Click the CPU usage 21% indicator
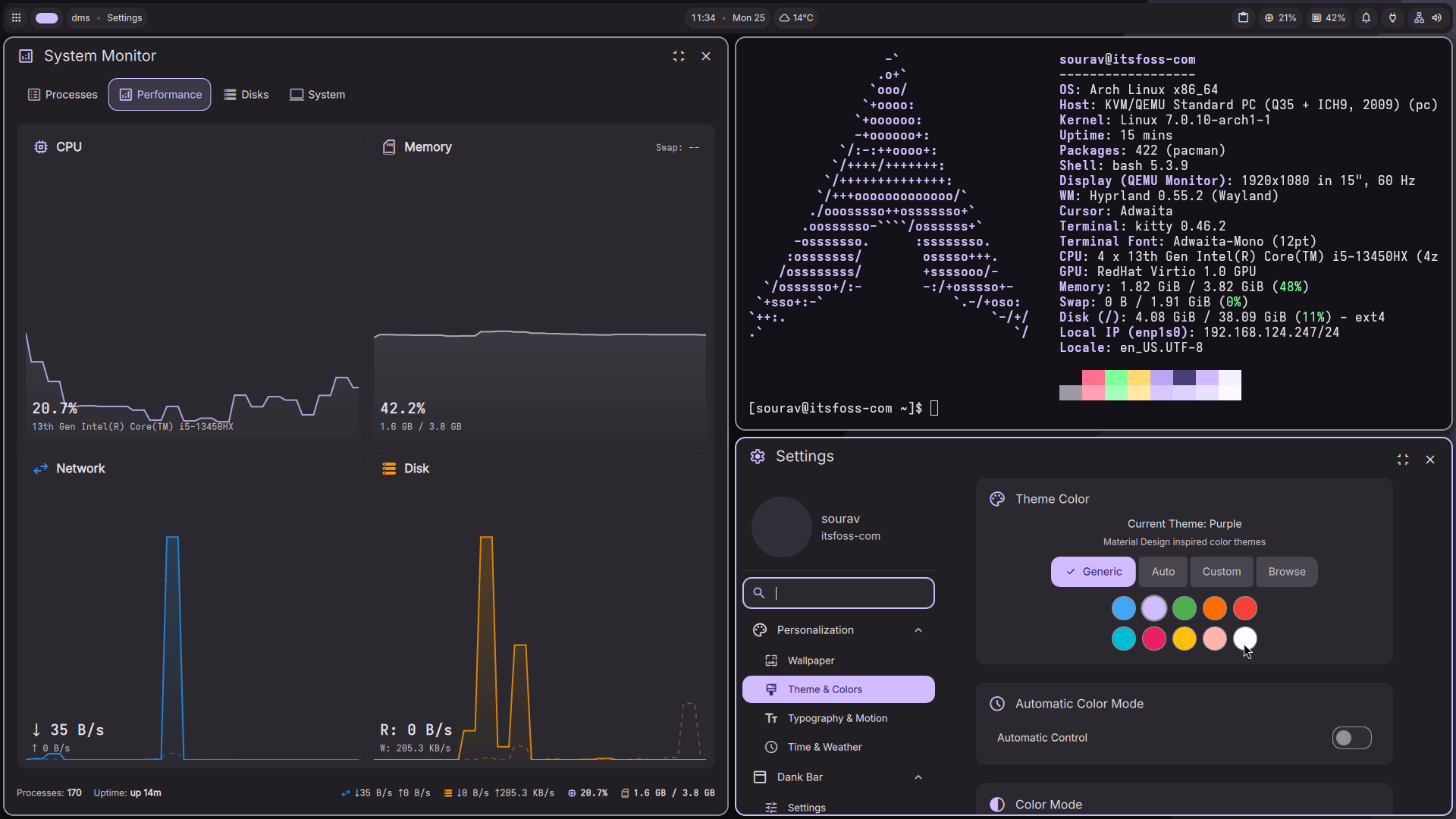Image resolution: width=1456 pixels, height=819 pixels. point(1280,17)
